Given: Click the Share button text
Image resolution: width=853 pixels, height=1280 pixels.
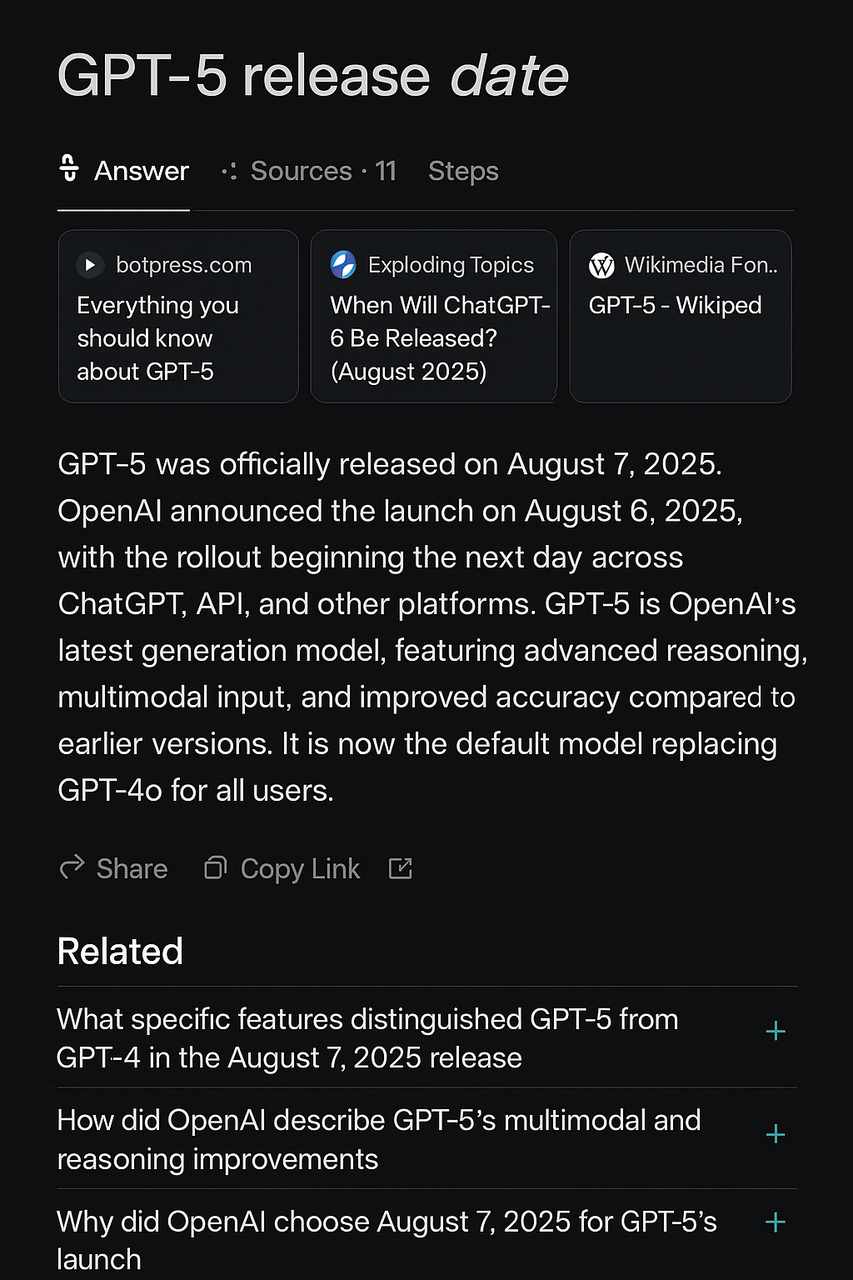Looking at the screenshot, I should [132, 869].
